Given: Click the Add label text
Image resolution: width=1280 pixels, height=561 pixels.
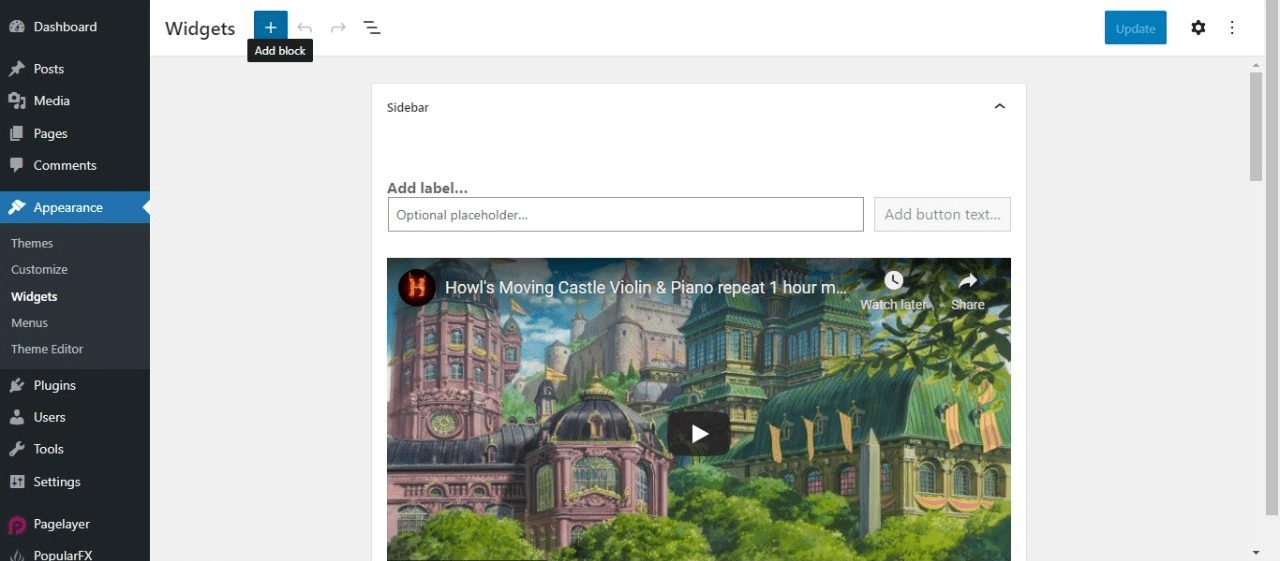Looking at the screenshot, I should [427, 187].
